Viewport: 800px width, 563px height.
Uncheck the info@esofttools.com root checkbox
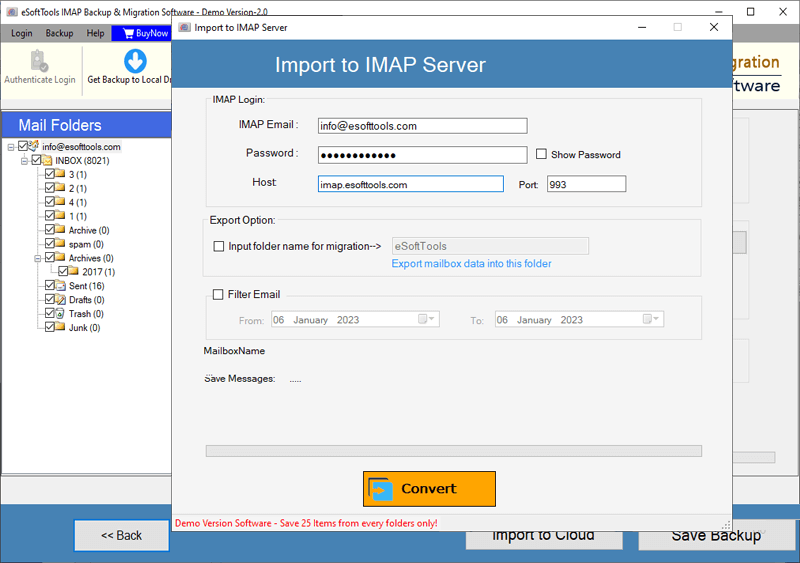23,146
